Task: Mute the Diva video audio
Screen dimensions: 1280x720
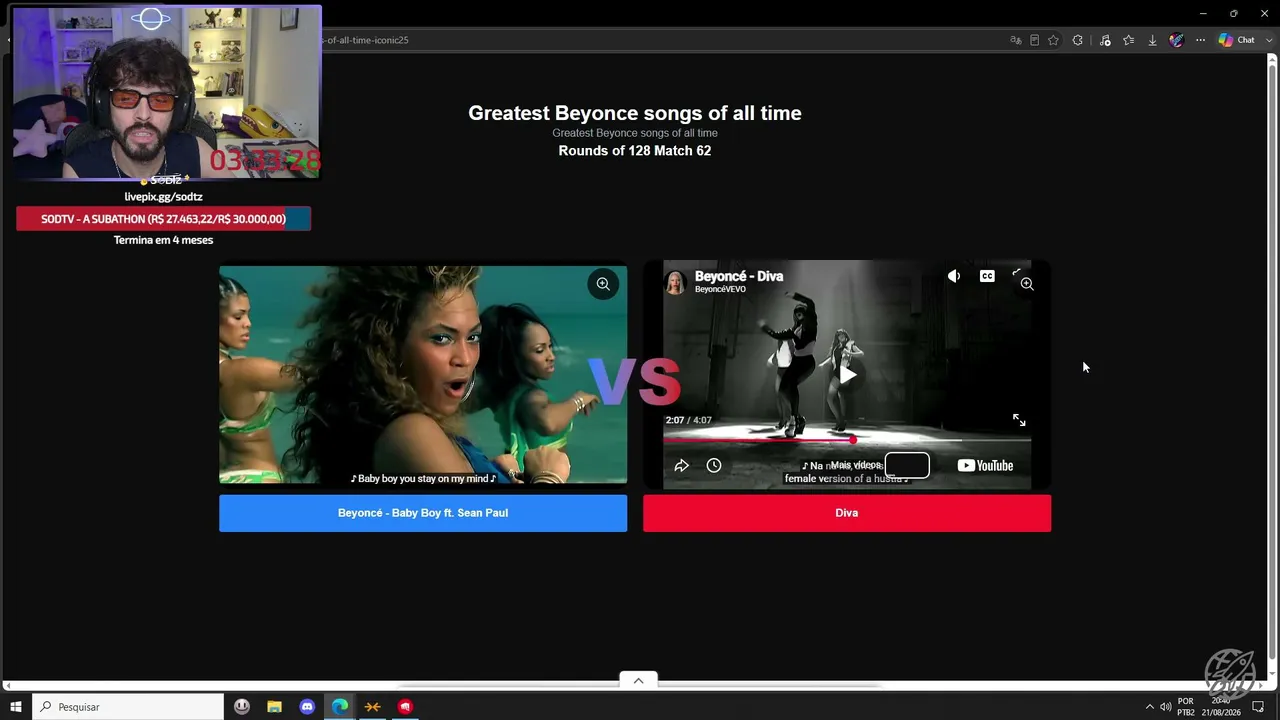Action: pyautogui.click(x=954, y=276)
